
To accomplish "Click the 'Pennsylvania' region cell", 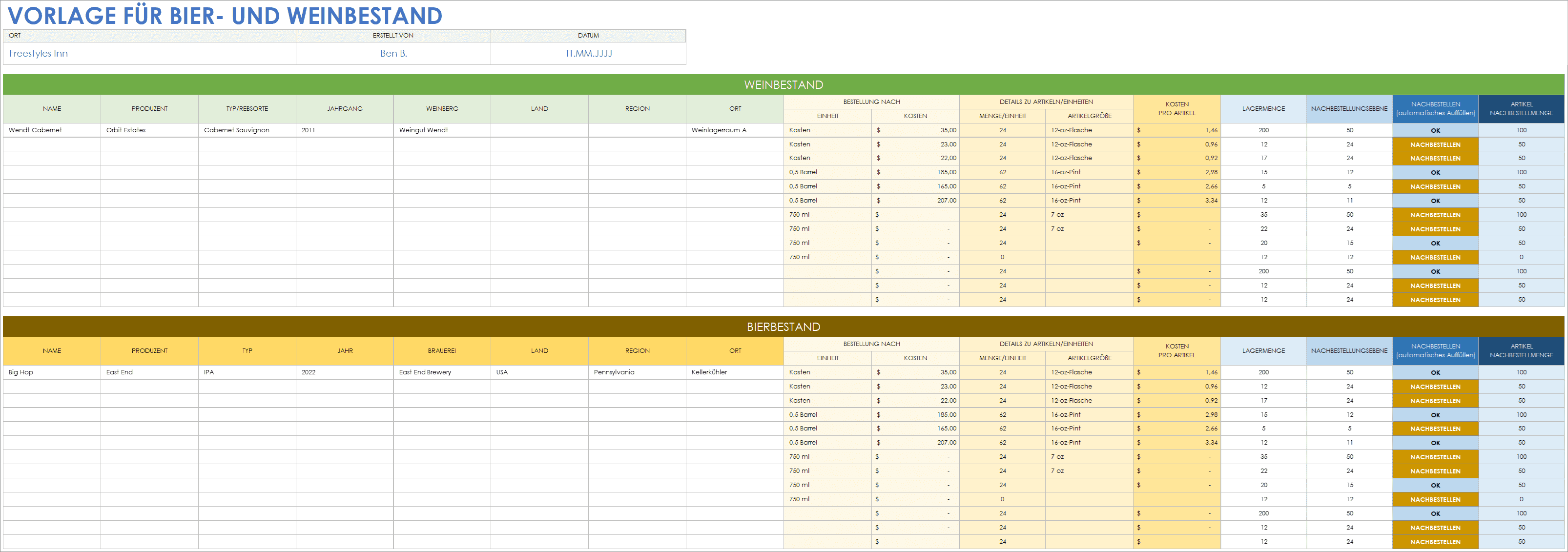I will tap(637, 372).
